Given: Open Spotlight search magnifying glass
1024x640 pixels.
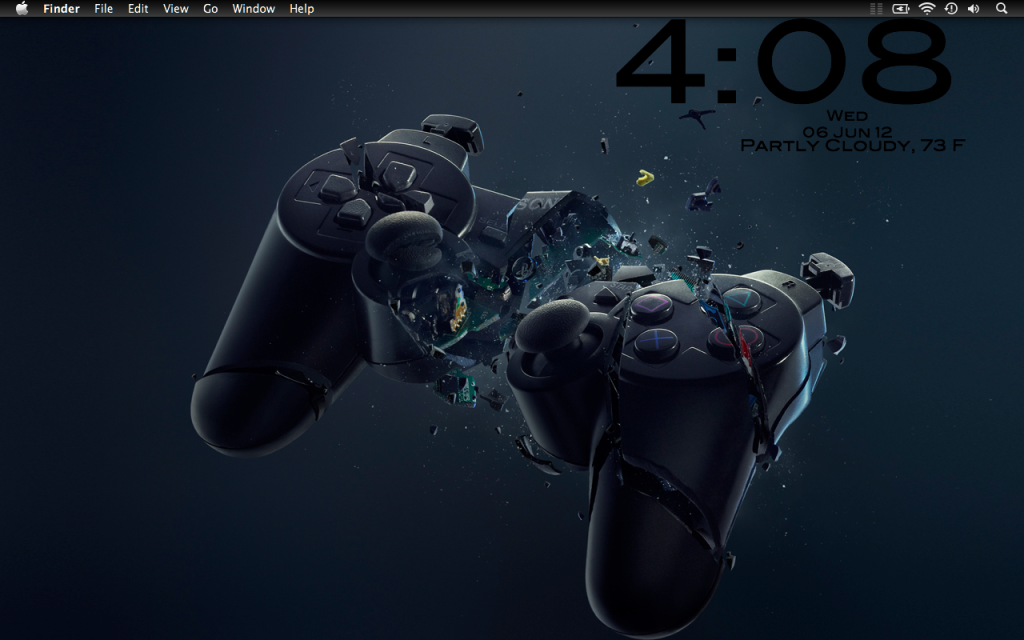Looking at the screenshot, I should click(x=1001, y=8).
